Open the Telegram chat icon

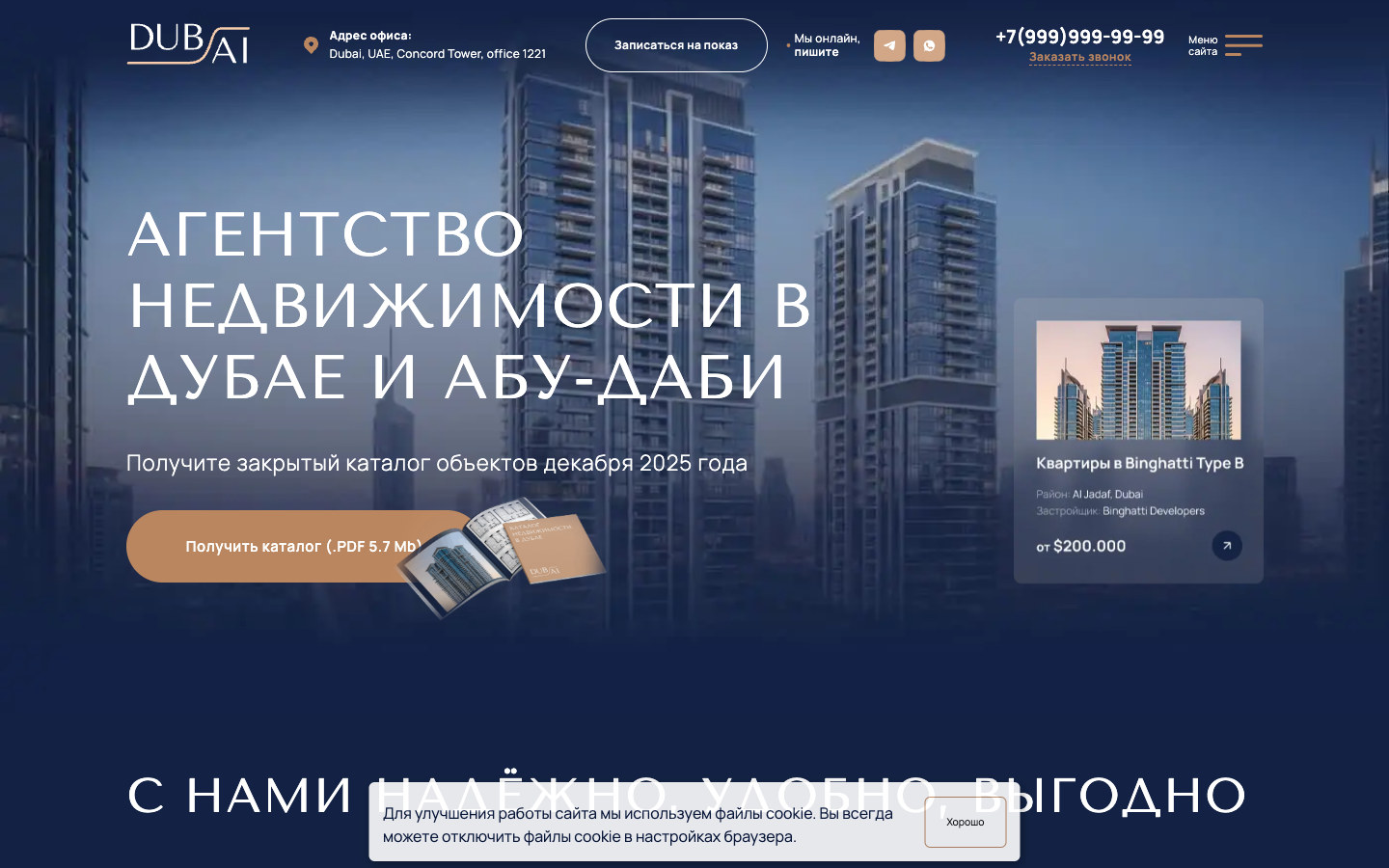click(889, 45)
